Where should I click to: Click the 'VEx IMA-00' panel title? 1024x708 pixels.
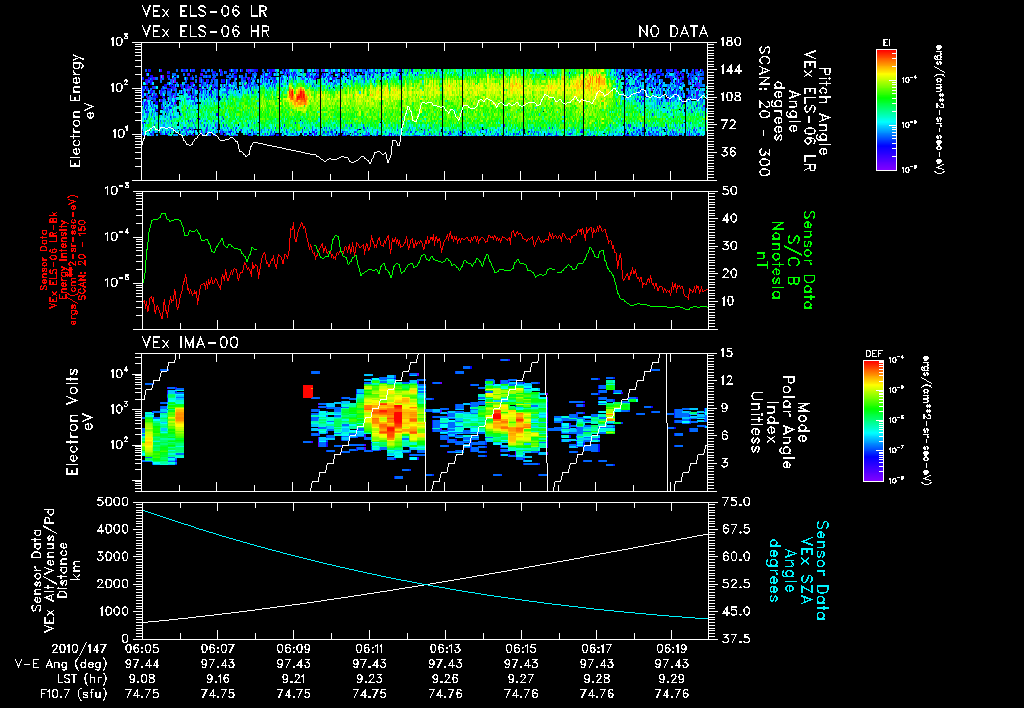190,343
